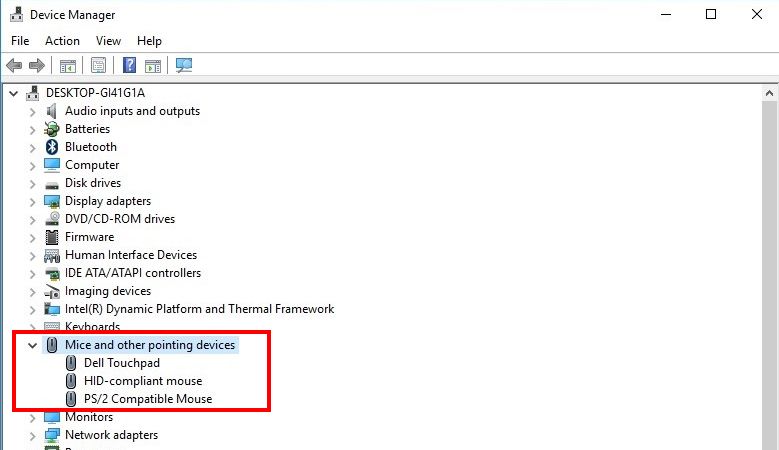Select Human Interface Devices label
Screen dimensions: 779x450
[131, 255]
